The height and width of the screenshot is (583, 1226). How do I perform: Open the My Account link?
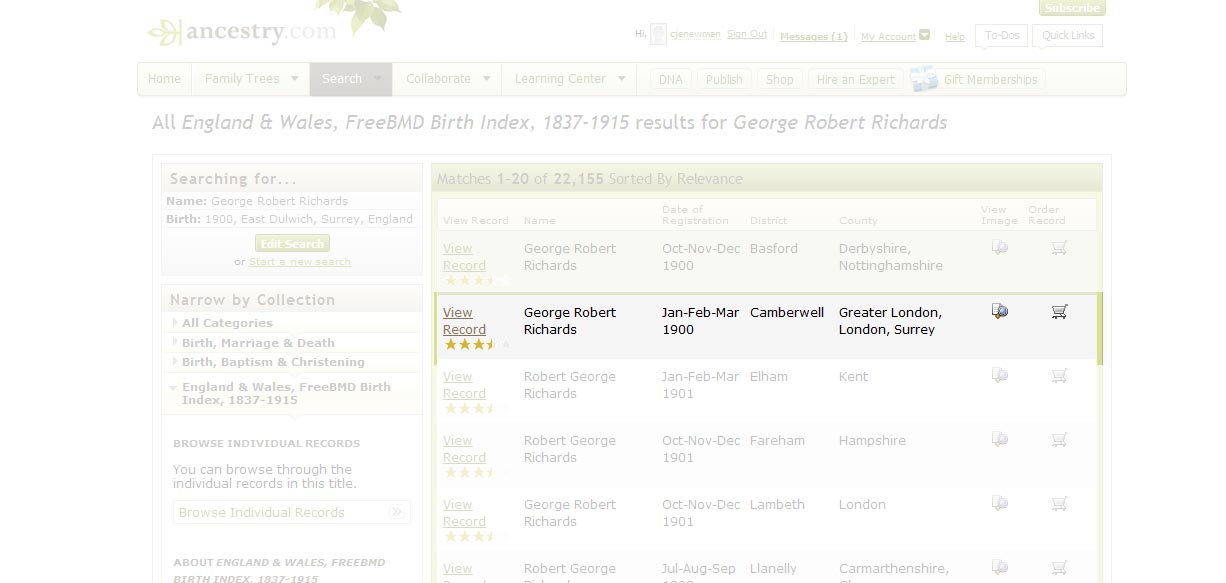point(888,37)
